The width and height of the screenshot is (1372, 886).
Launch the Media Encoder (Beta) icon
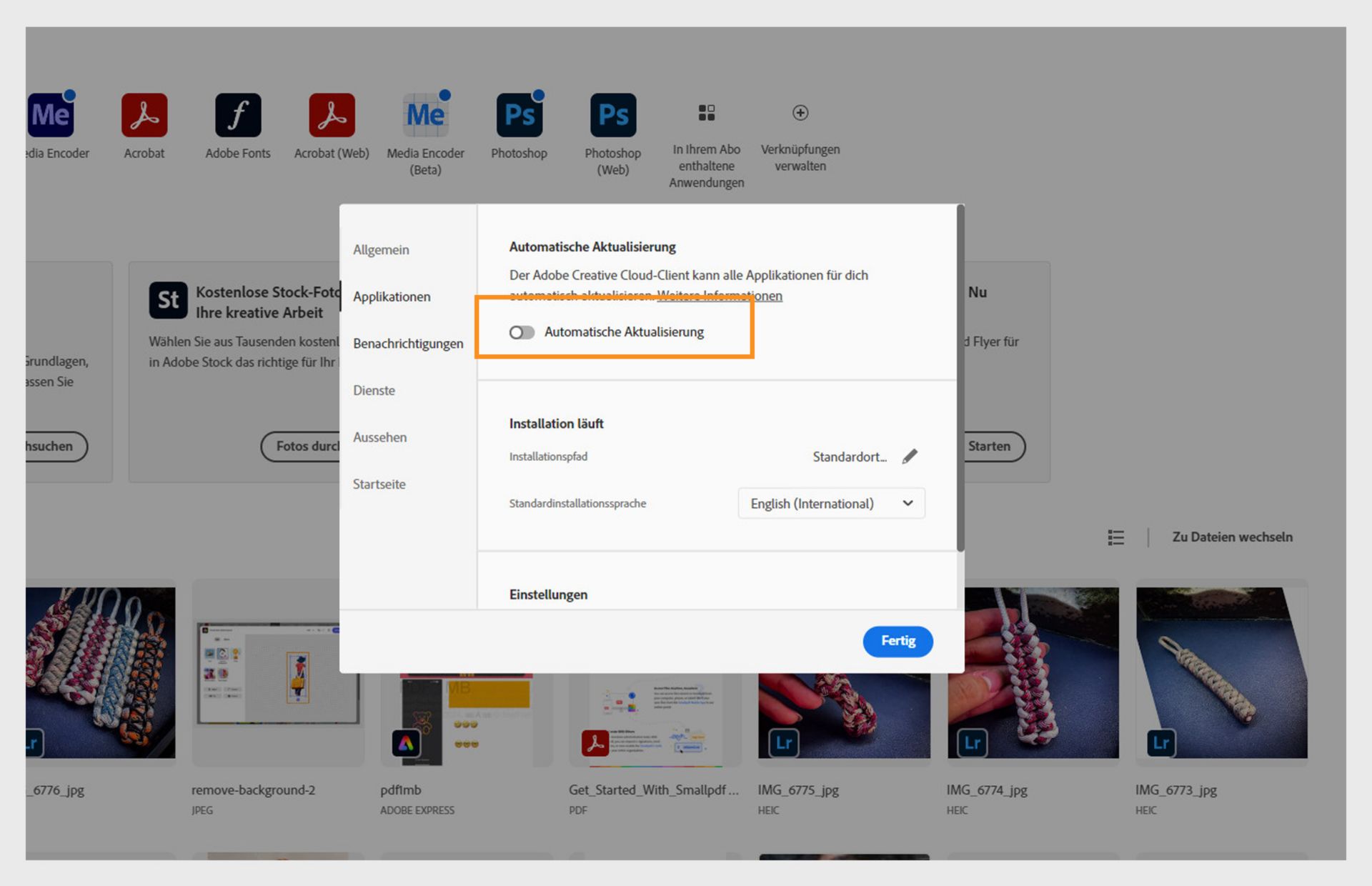[x=425, y=115]
